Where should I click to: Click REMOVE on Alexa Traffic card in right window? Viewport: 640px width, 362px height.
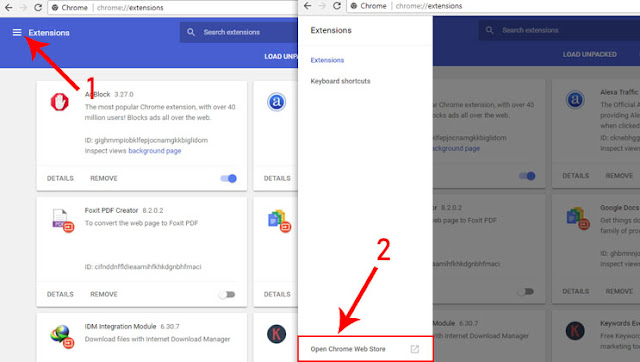tap(619, 175)
